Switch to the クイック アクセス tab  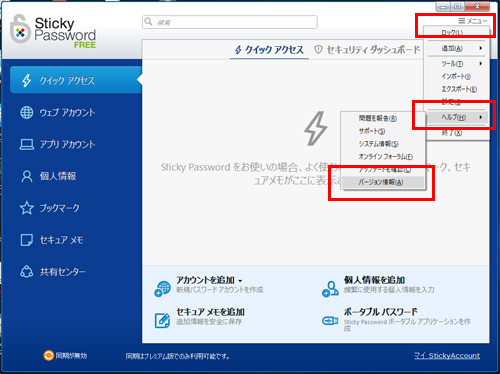click(269, 50)
